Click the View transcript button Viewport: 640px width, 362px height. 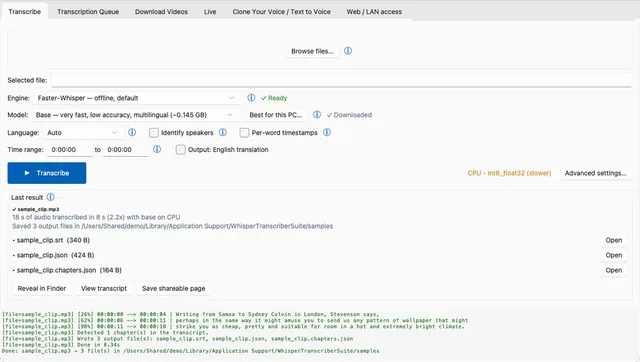coord(104,289)
